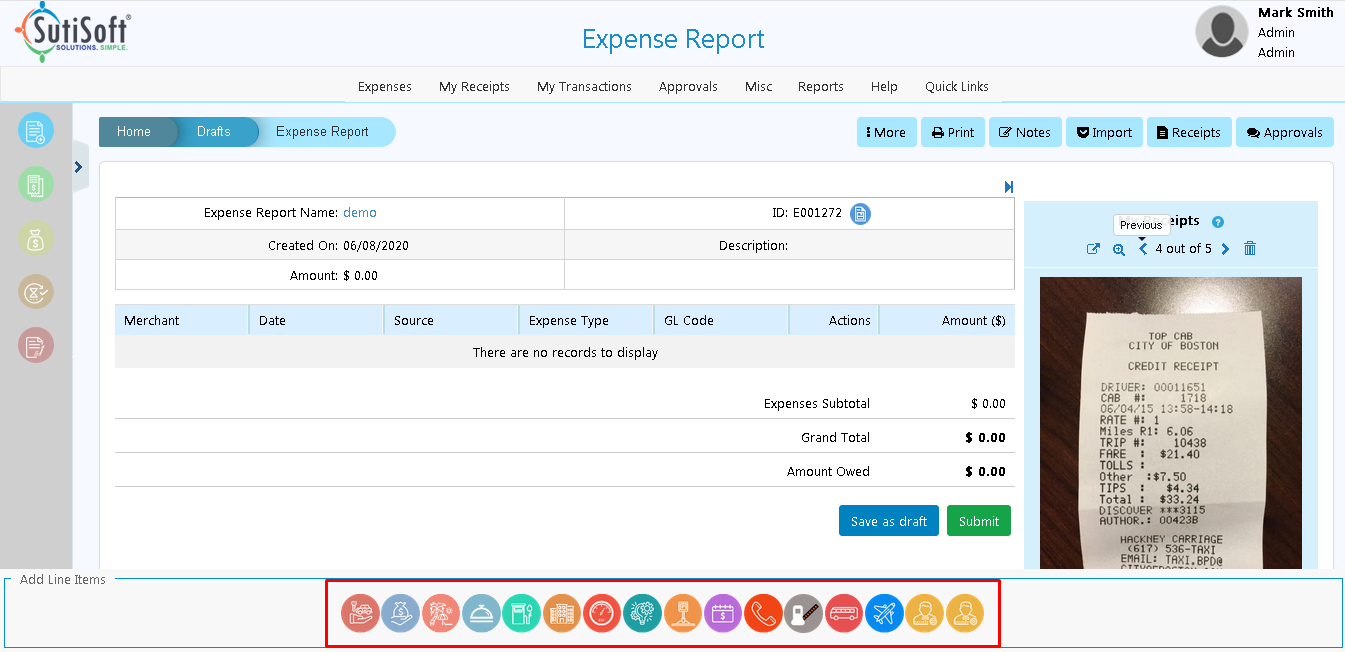
Task: Add an Airfare expense line item
Action: pos(883,613)
